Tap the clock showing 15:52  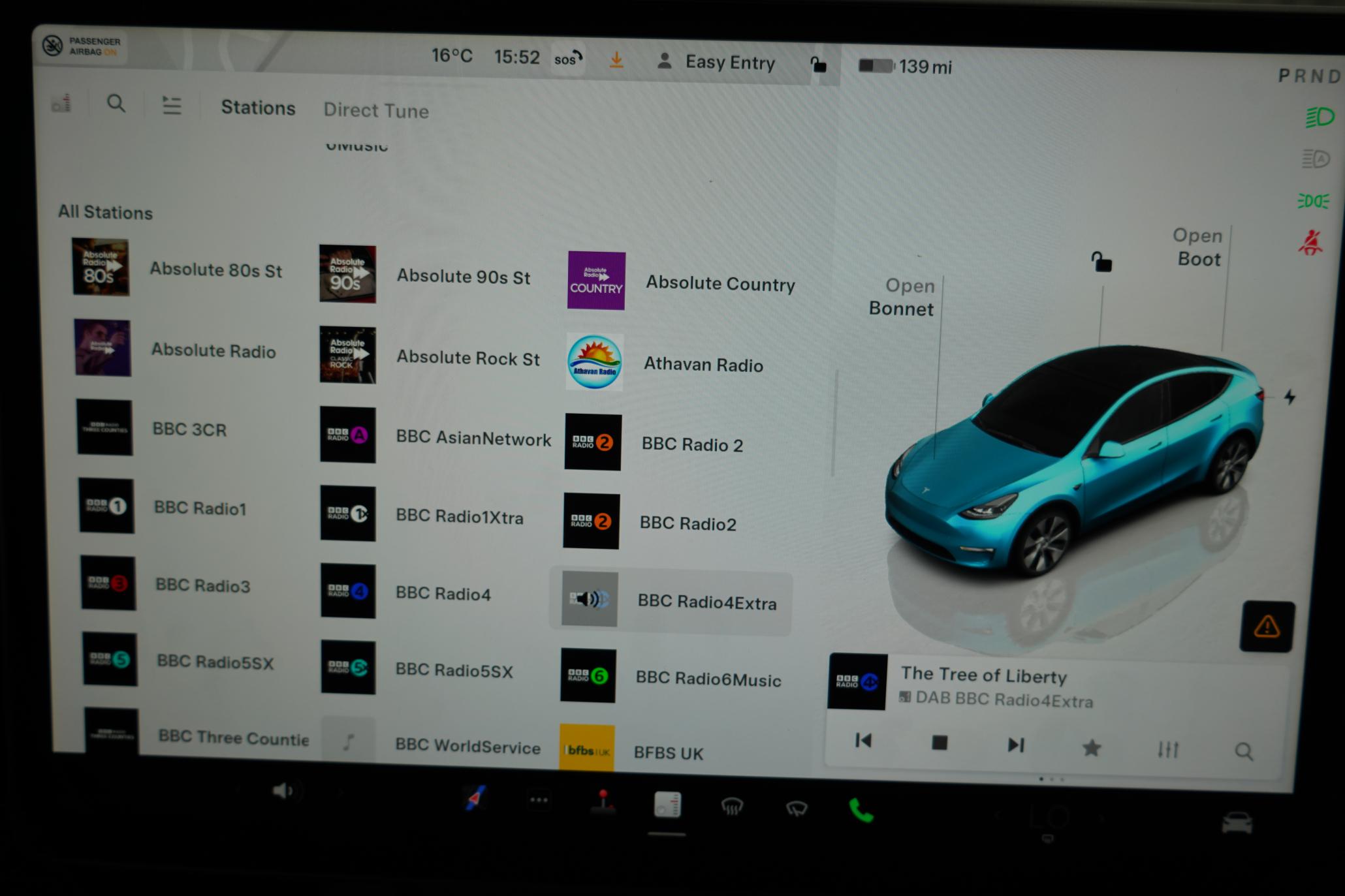tap(516, 57)
